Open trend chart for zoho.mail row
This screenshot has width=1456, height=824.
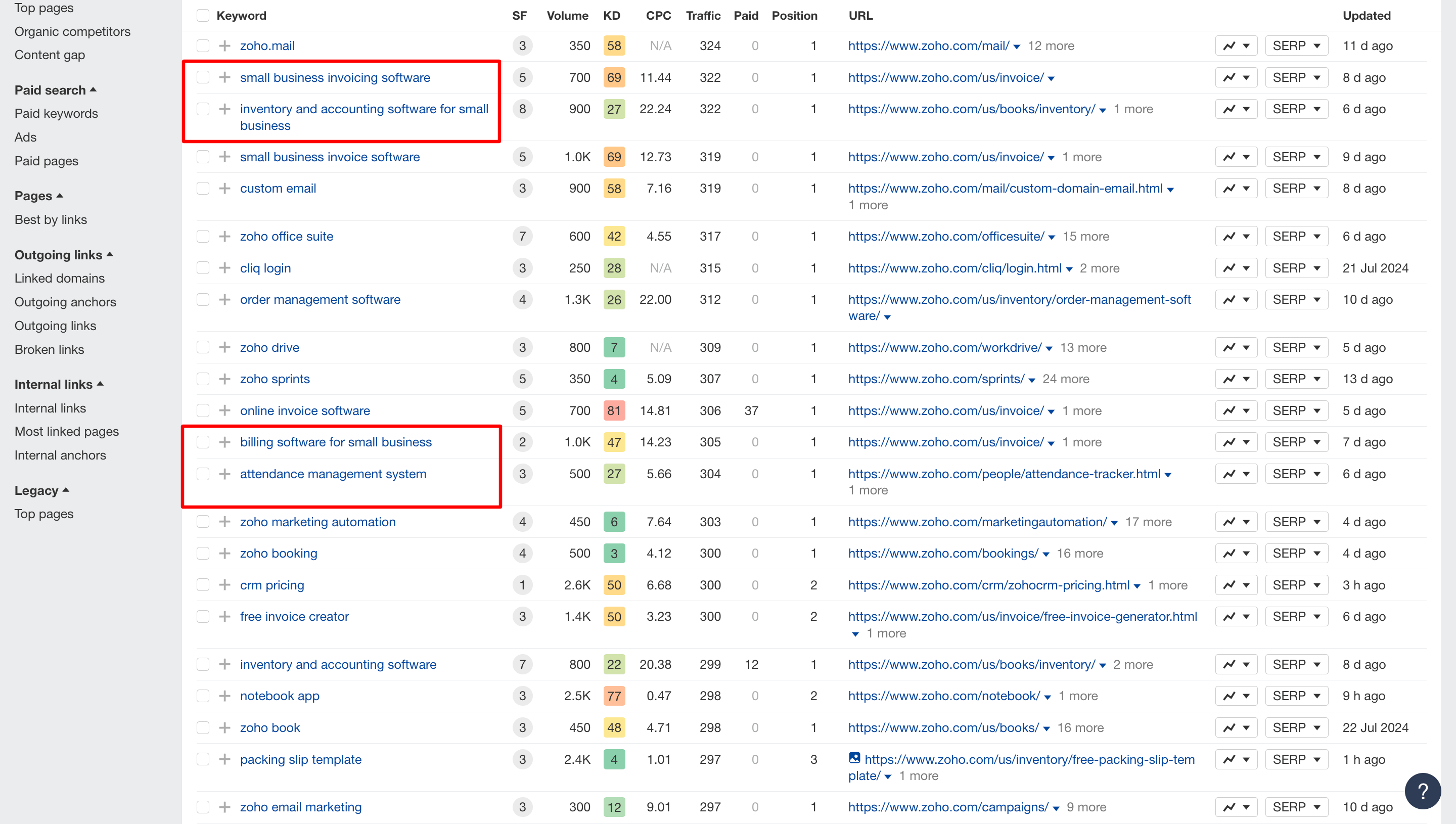(x=1236, y=46)
